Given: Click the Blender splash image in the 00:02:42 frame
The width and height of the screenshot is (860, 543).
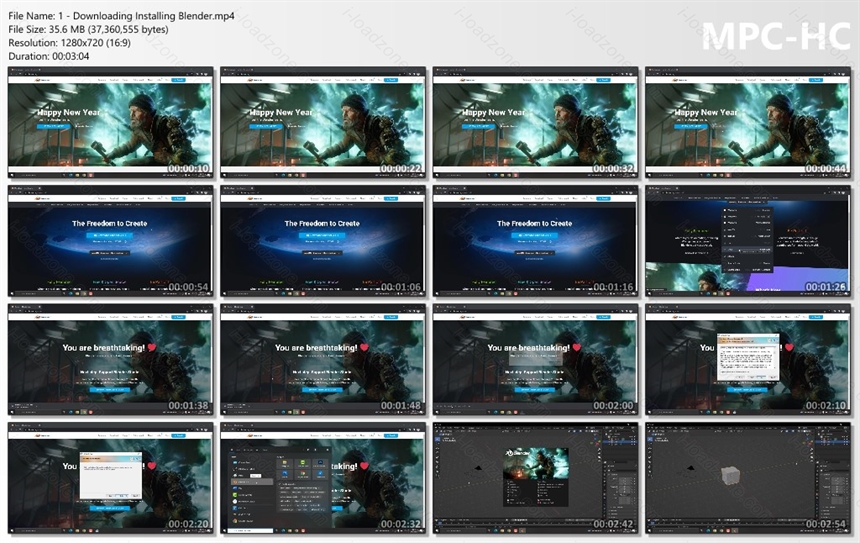Looking at the screenshot, I should coord(536,463).
